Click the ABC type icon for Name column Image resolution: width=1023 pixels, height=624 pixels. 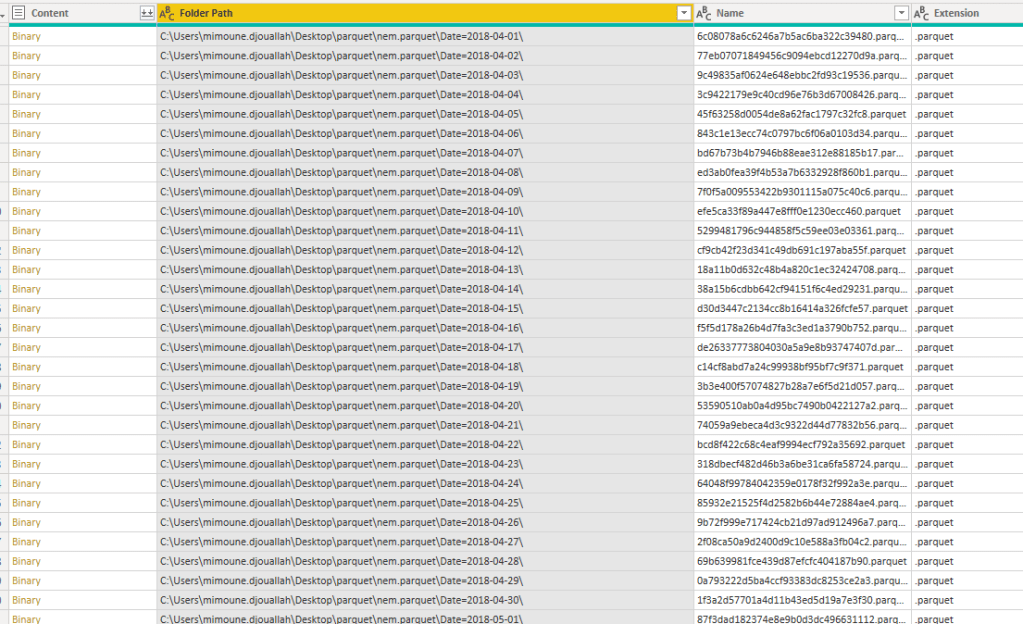click(704, 13)
